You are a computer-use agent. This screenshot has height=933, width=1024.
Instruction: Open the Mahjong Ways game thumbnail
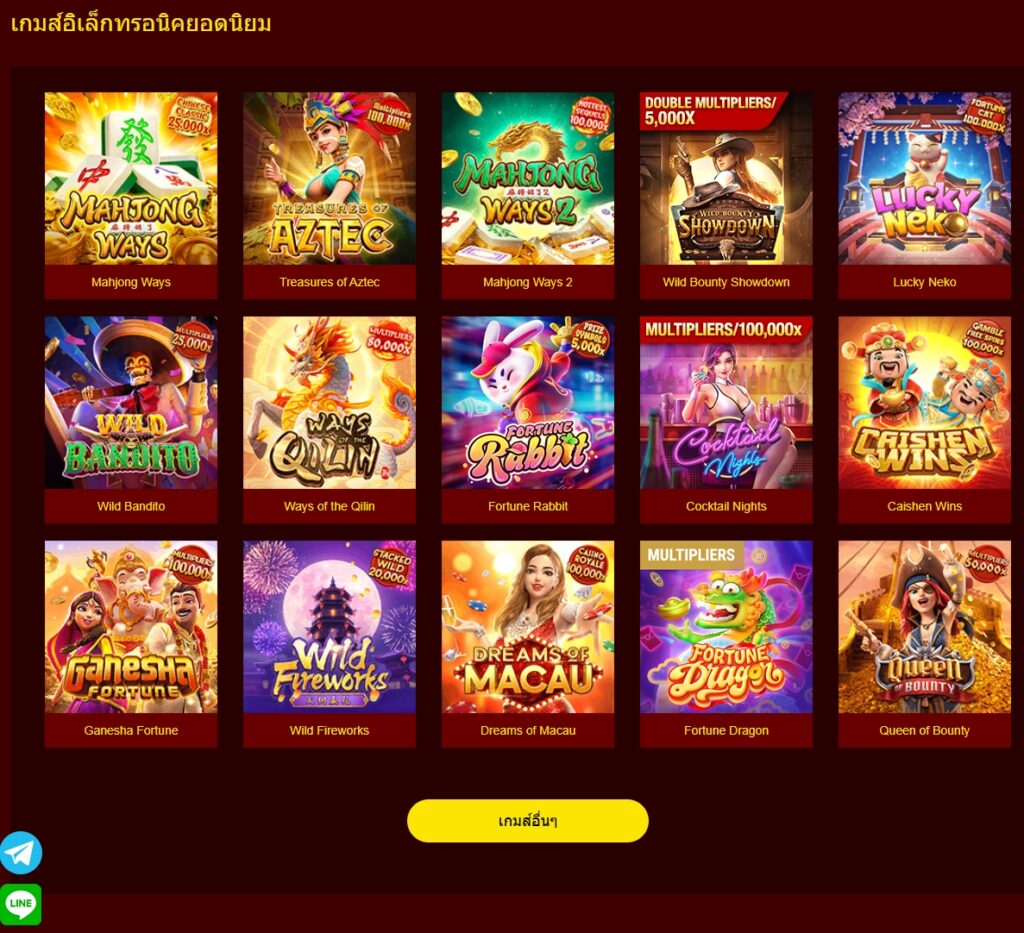tap(131, 178)
